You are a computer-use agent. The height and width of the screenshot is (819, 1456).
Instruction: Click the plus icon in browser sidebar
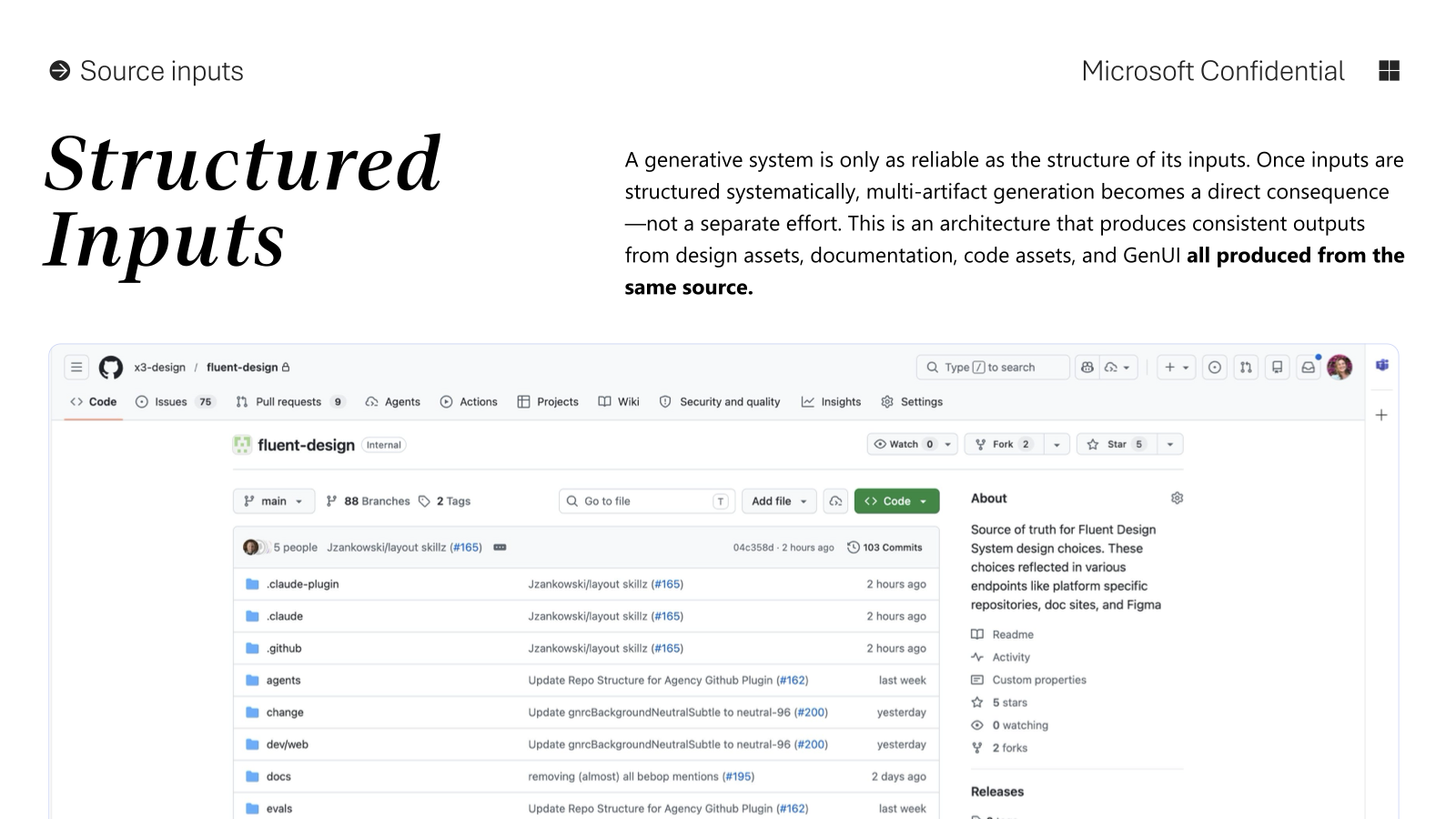pos(1381,415)
